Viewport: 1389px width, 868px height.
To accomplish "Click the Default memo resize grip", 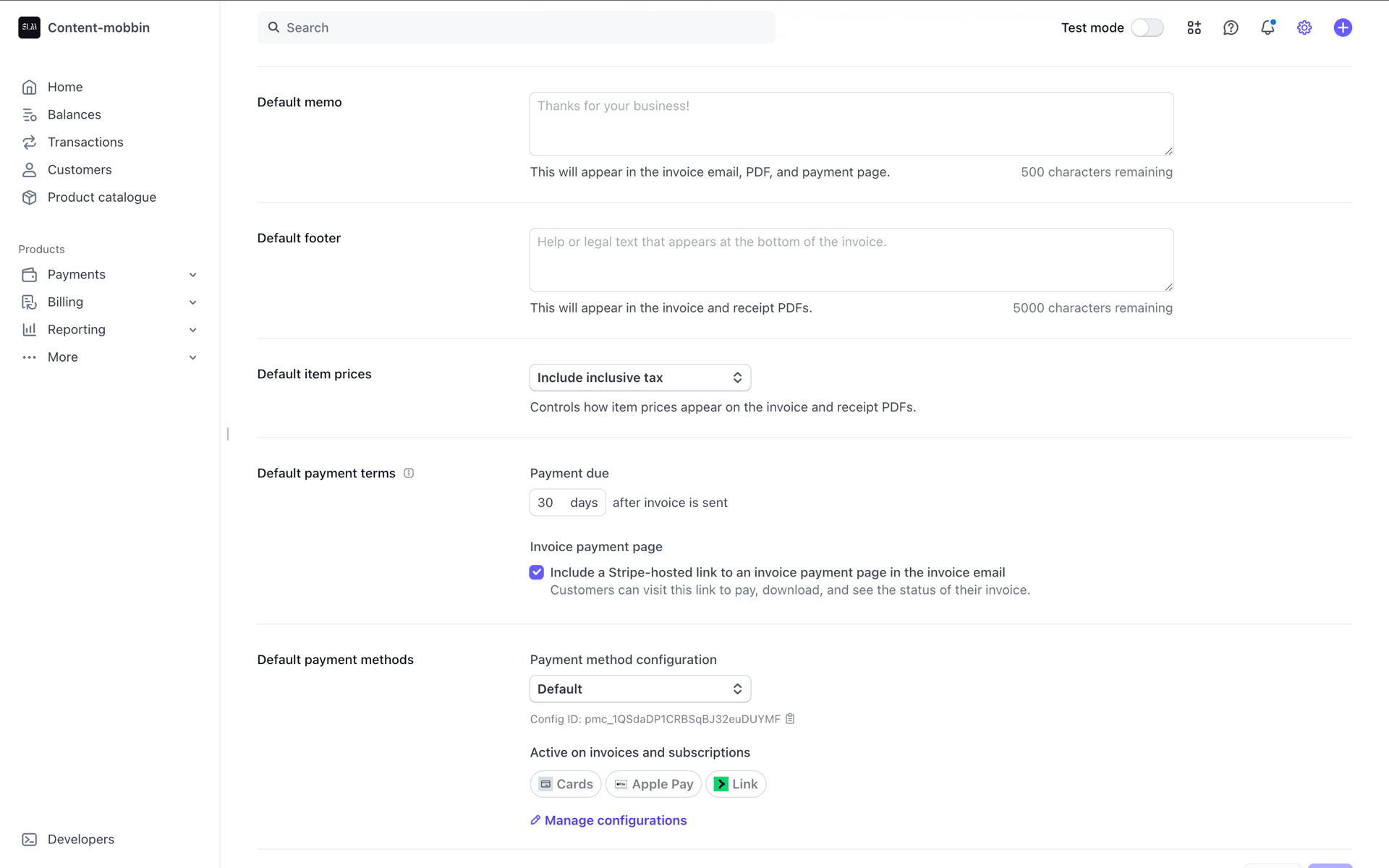I will (x=1168, y=150).
